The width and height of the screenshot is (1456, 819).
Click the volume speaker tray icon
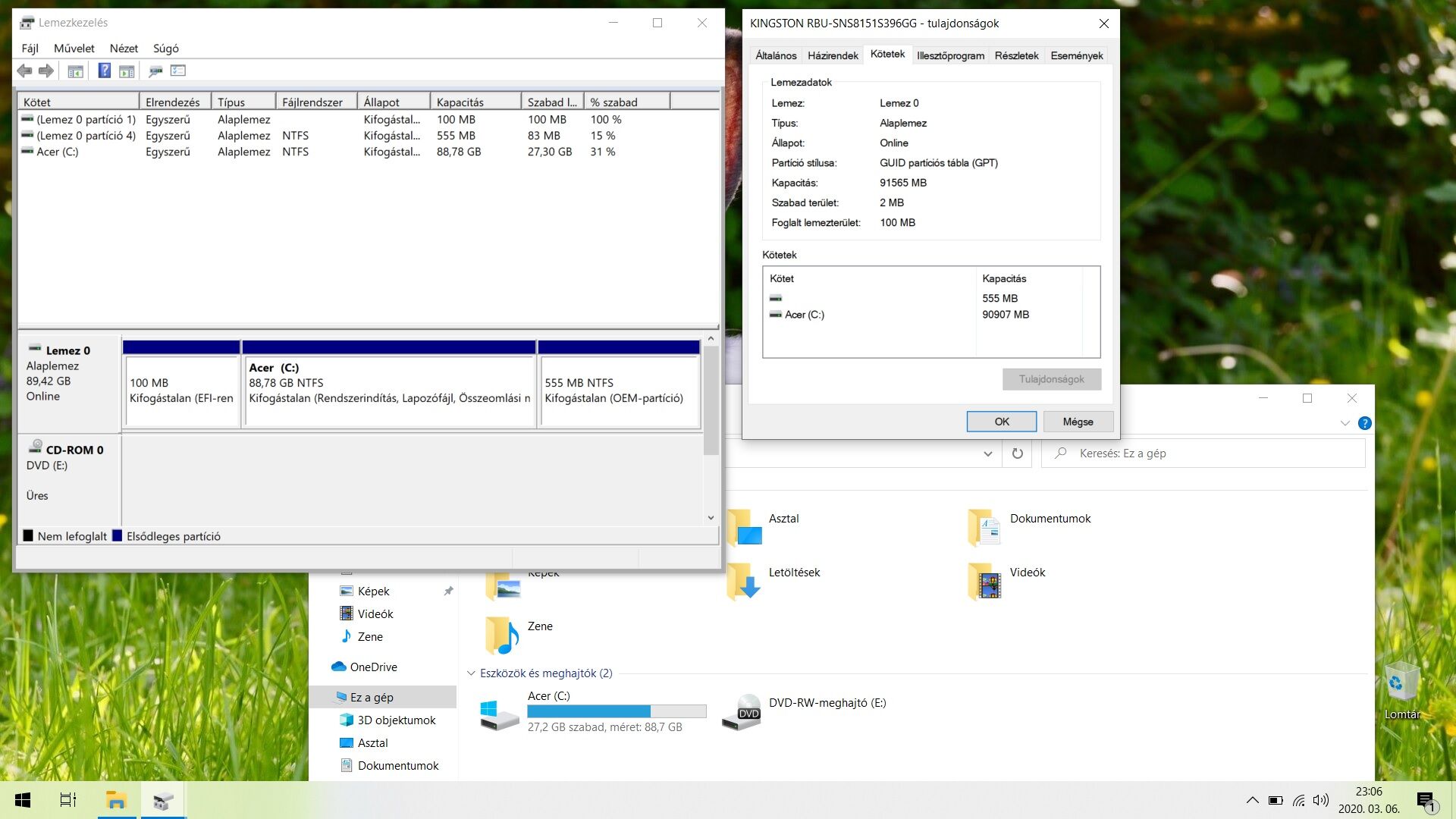[1321, 800]
